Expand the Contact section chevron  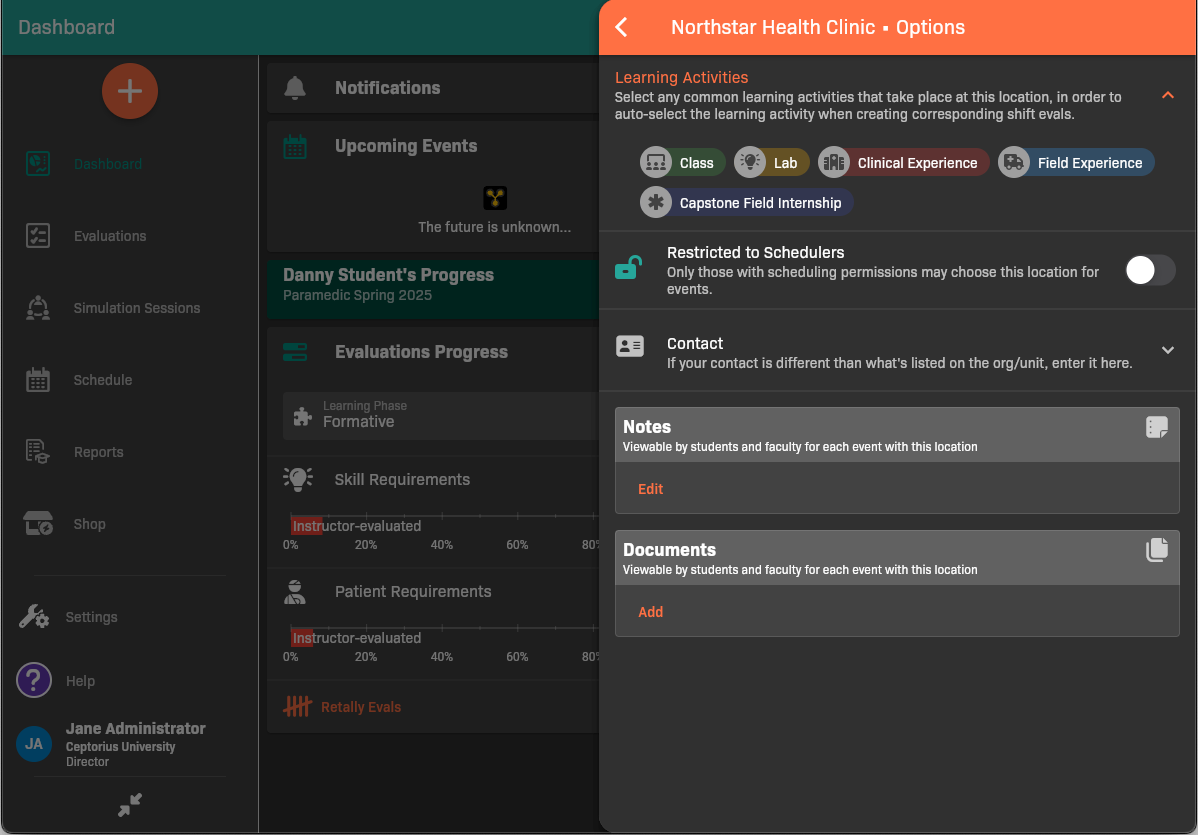[1167, 350]
